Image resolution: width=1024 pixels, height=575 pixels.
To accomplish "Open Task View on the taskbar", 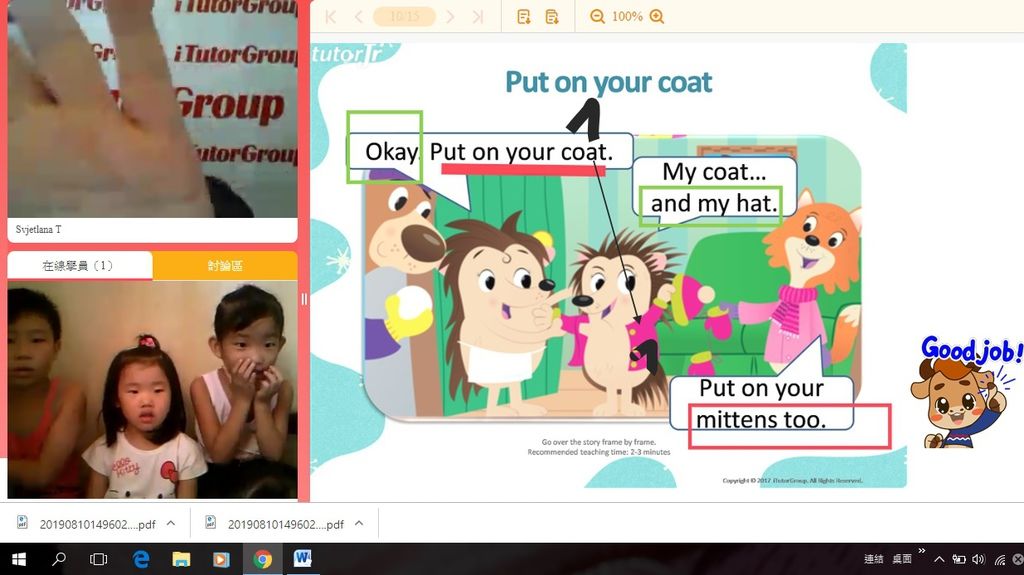I will [99, 559].
